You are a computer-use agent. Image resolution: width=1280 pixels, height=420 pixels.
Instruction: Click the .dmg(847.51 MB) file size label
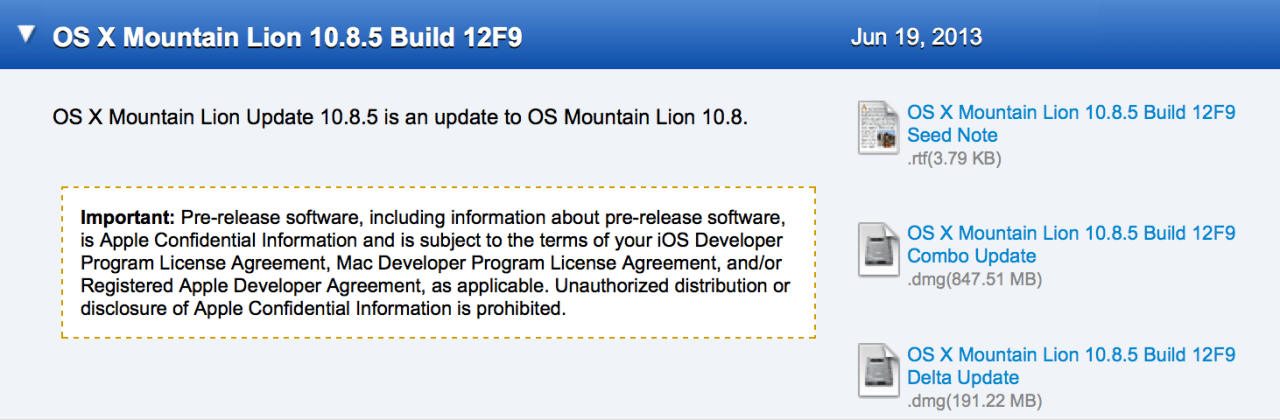point(974,279)
